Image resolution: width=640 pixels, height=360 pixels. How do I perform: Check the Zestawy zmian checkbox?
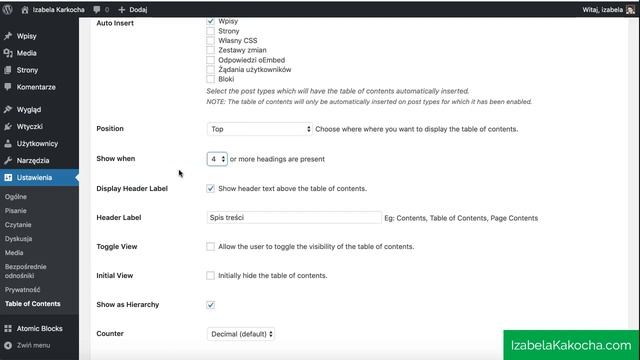click(x=210, y=50)
